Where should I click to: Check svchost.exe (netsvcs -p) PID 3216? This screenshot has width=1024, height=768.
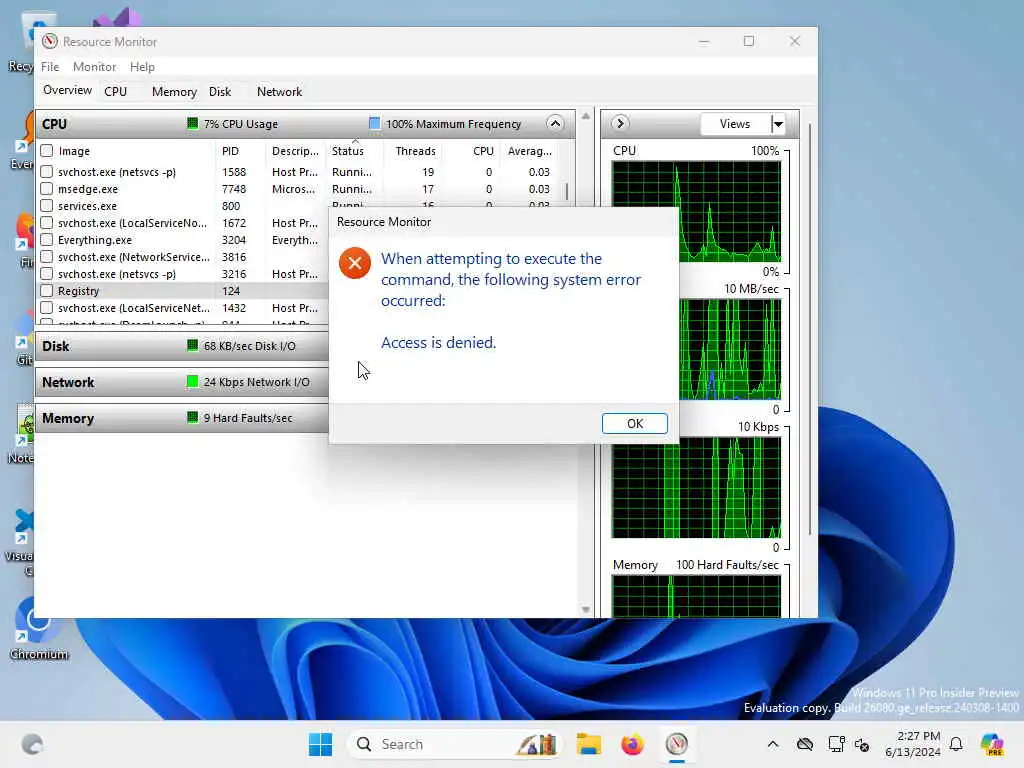coord(46,274)
